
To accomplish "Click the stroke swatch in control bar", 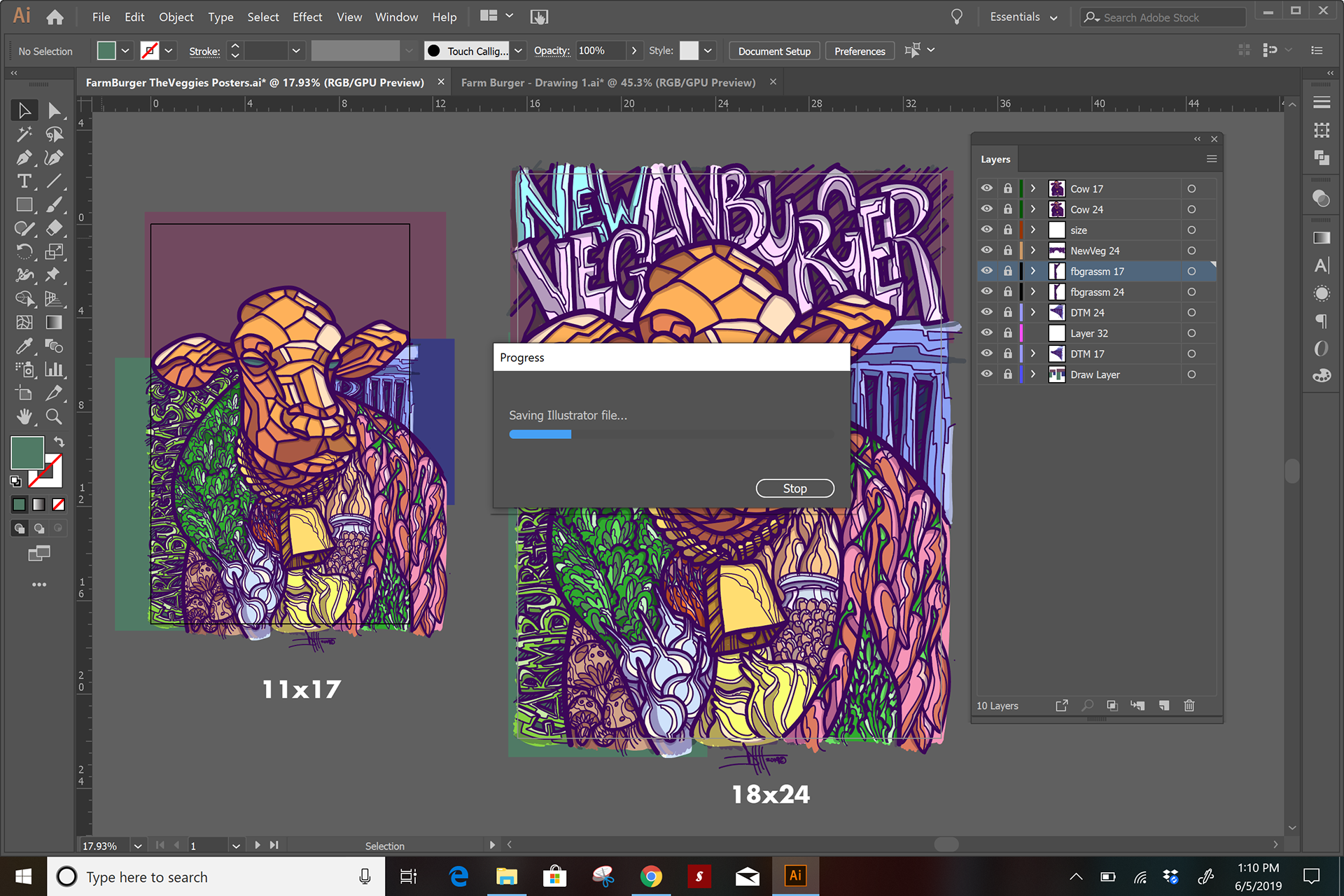I will pyautogui.click(x=149, y=50).
